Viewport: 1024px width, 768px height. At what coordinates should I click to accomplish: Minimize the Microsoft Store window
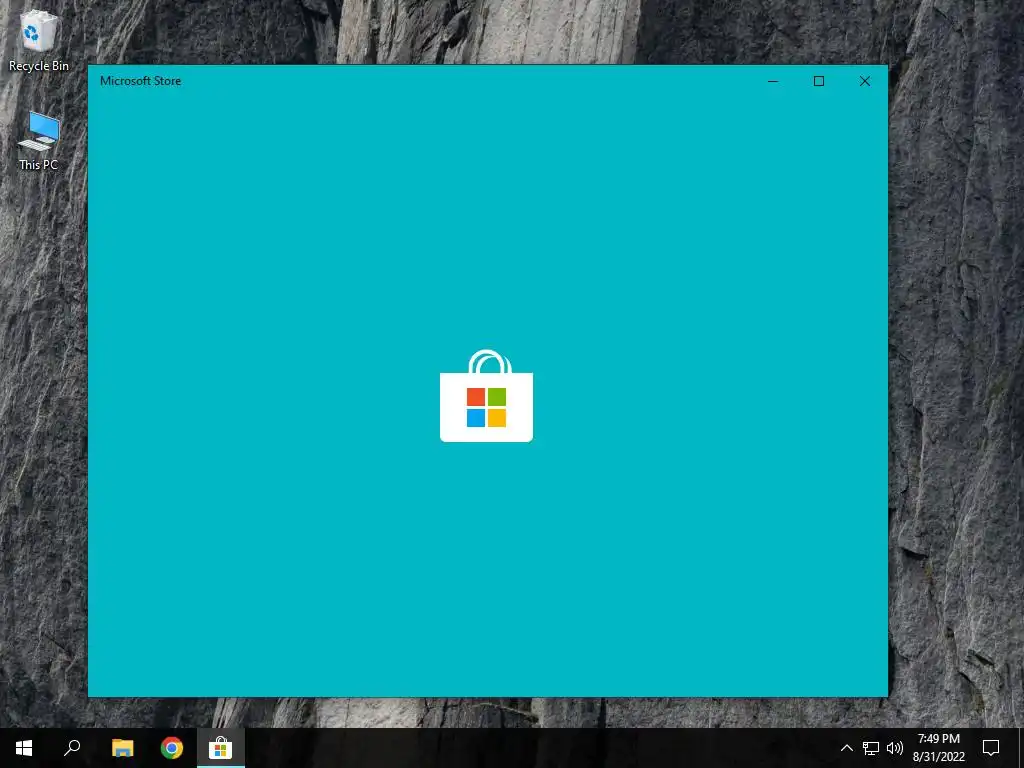click(x=773, y=81)
